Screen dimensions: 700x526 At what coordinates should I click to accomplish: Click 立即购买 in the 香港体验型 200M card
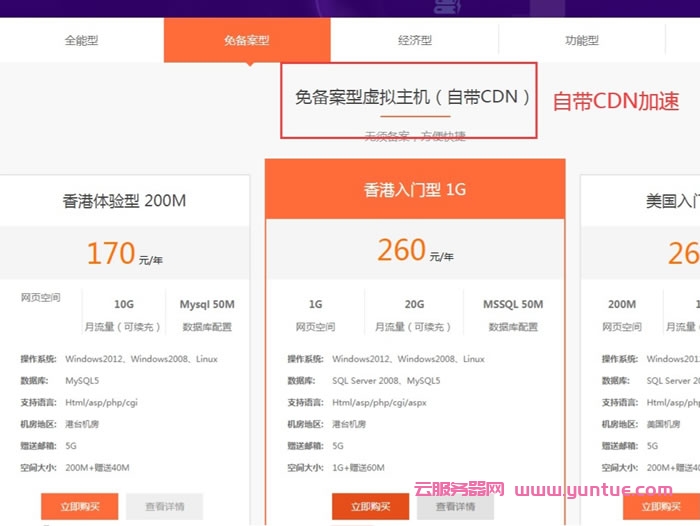click(x=79, y=506)
